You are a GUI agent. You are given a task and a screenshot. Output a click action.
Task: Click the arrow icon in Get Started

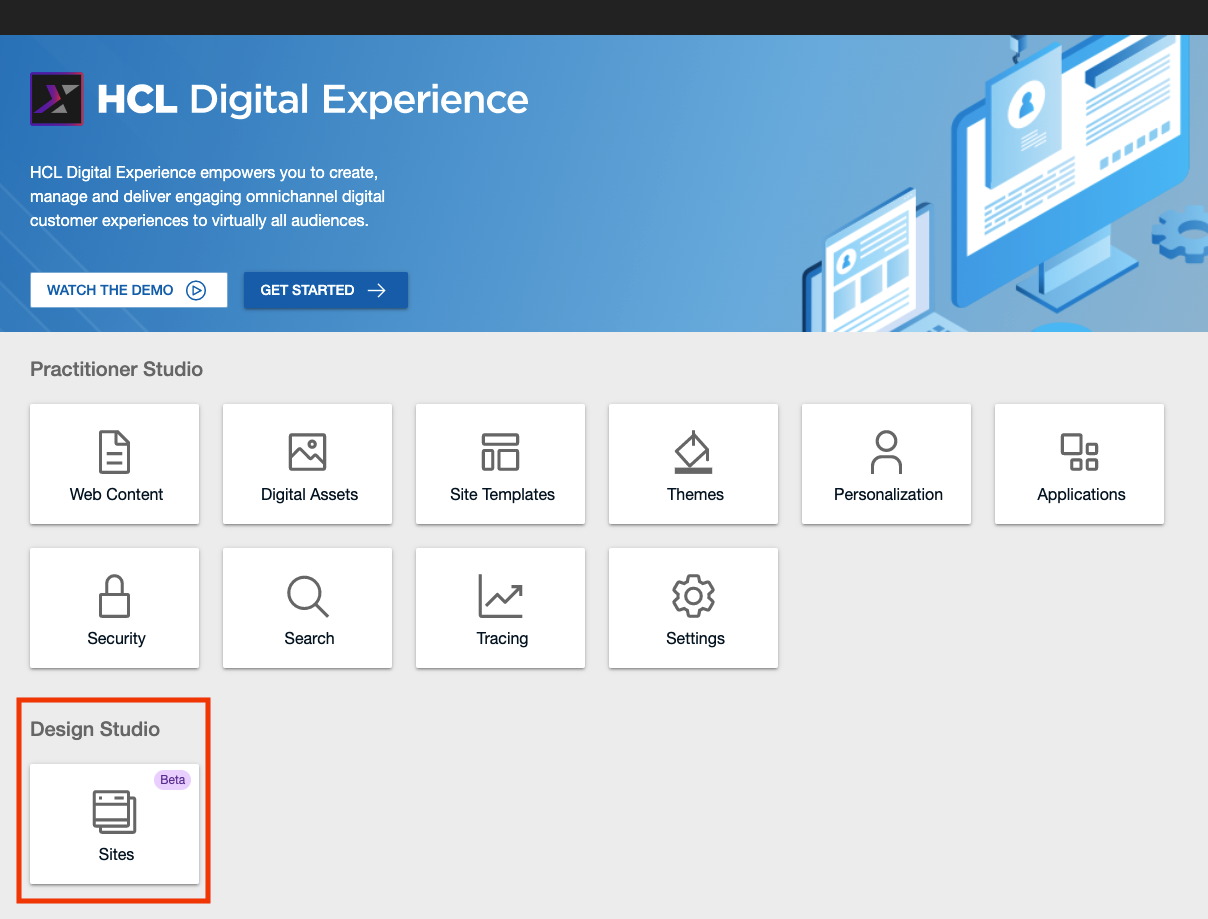click(x=376, y=289)
